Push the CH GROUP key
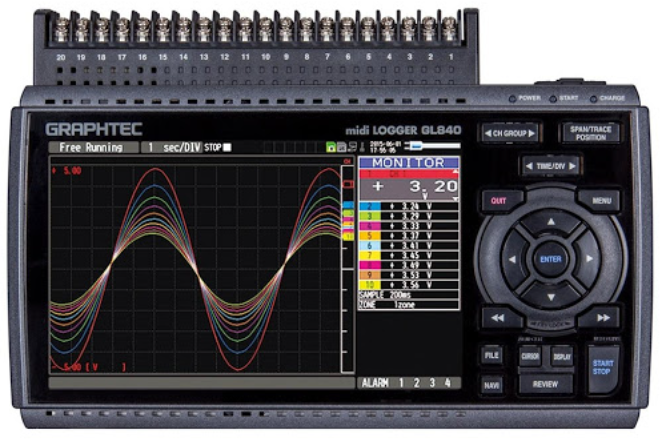The width and height of the screenshot is (661, 445). tap(510, 133)
